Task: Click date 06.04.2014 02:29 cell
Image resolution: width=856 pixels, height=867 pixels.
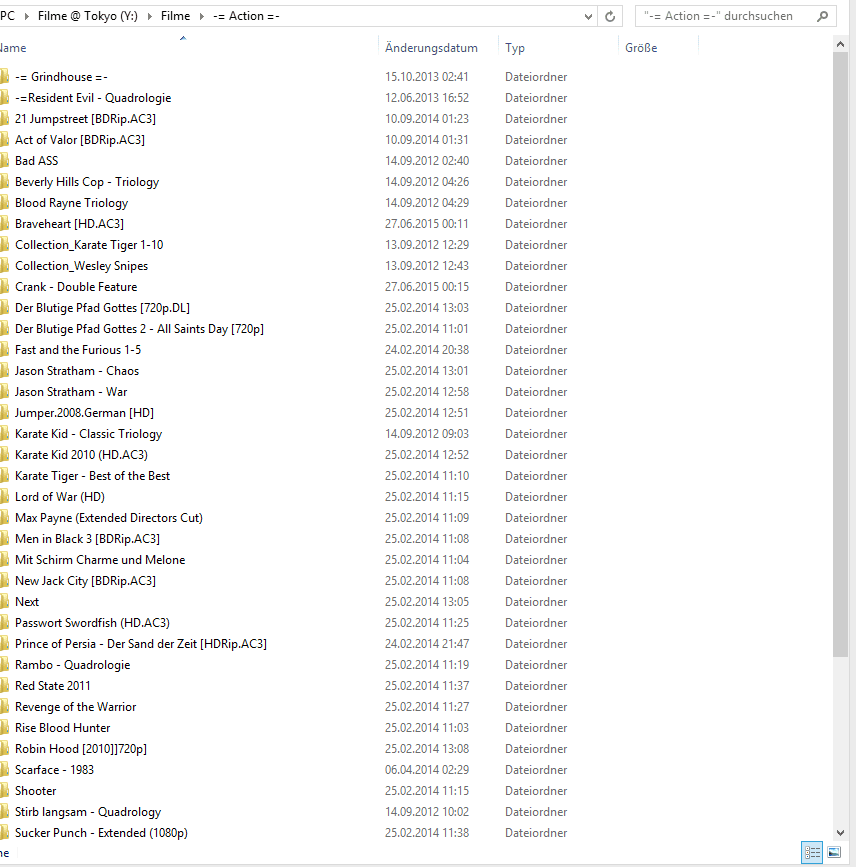Action: point(427,770)
